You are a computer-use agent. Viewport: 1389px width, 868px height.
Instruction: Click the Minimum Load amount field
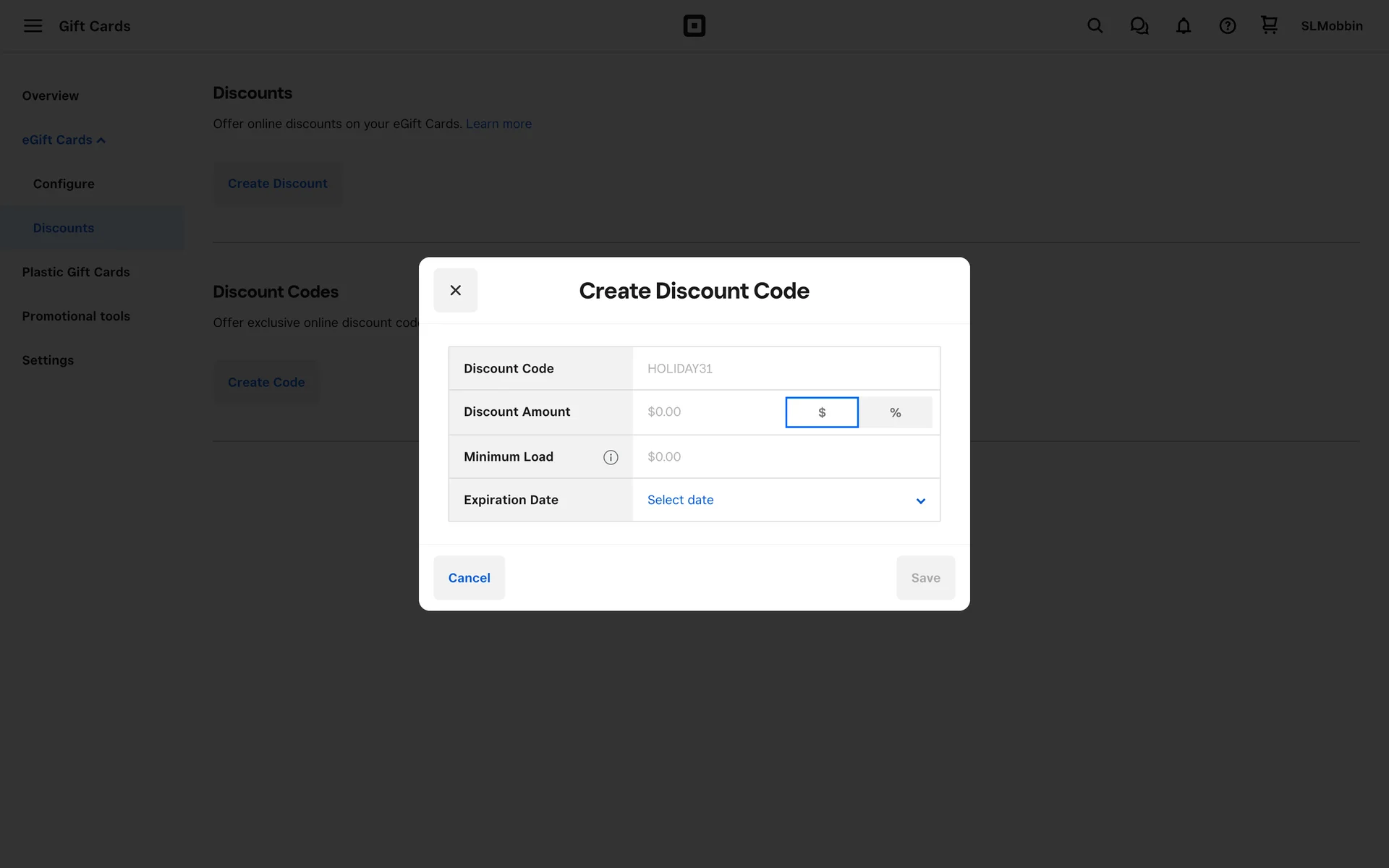[x=786, y=457]
